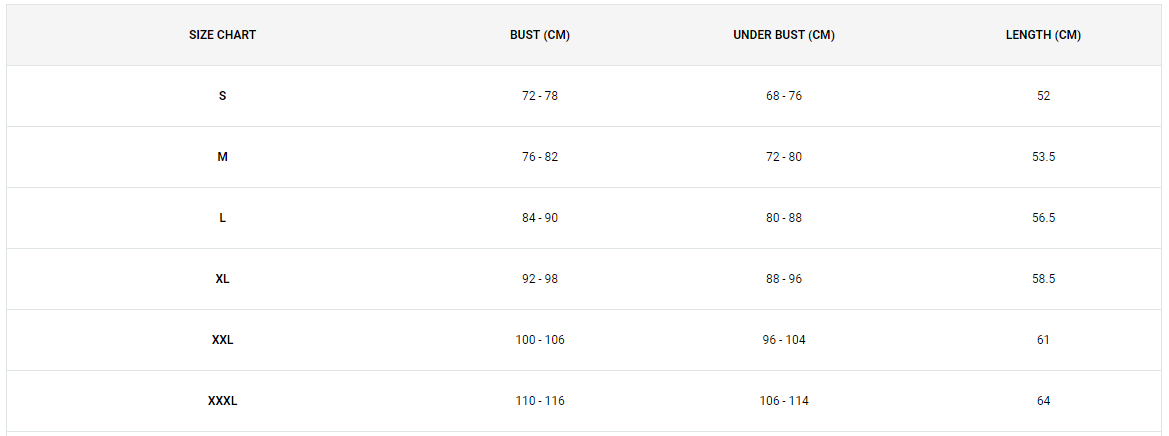Click the 106 - 114 under bust value
1169x436 pixels.
click(784, 401)
